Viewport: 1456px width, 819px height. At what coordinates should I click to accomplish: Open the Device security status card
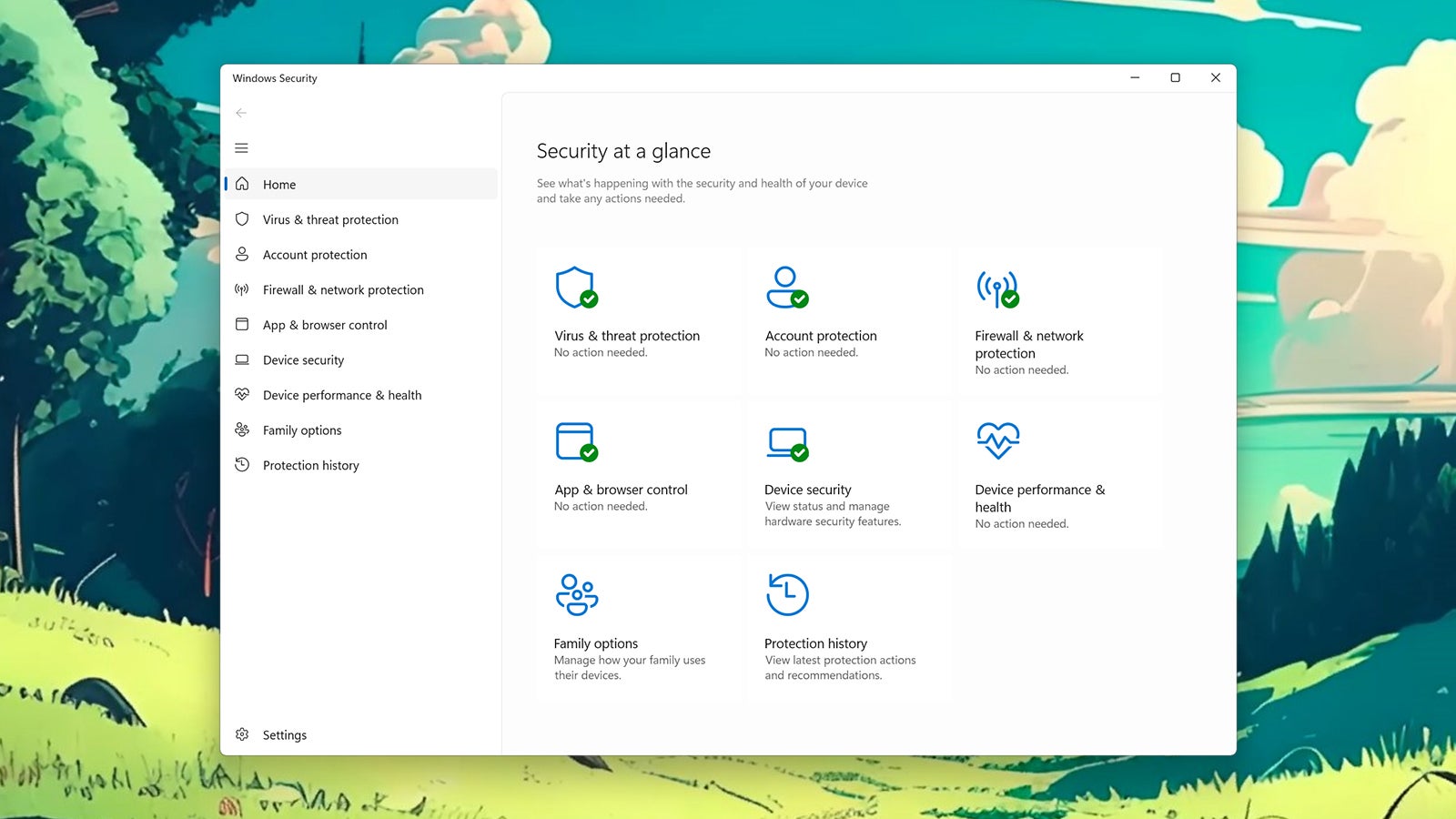point(848,473)
